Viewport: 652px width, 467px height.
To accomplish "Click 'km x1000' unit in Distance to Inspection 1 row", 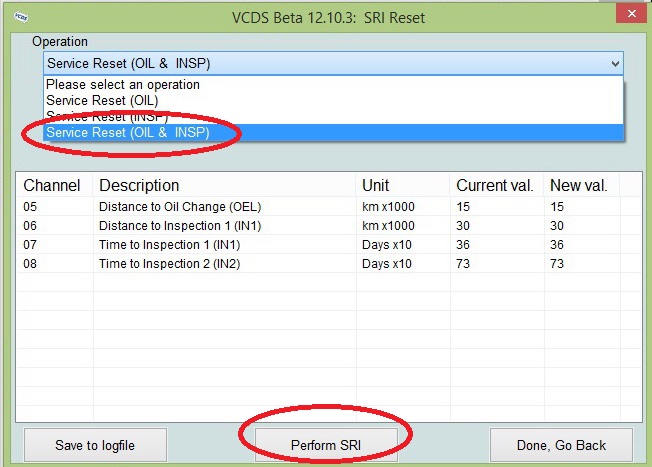I will tap(388, 226).
